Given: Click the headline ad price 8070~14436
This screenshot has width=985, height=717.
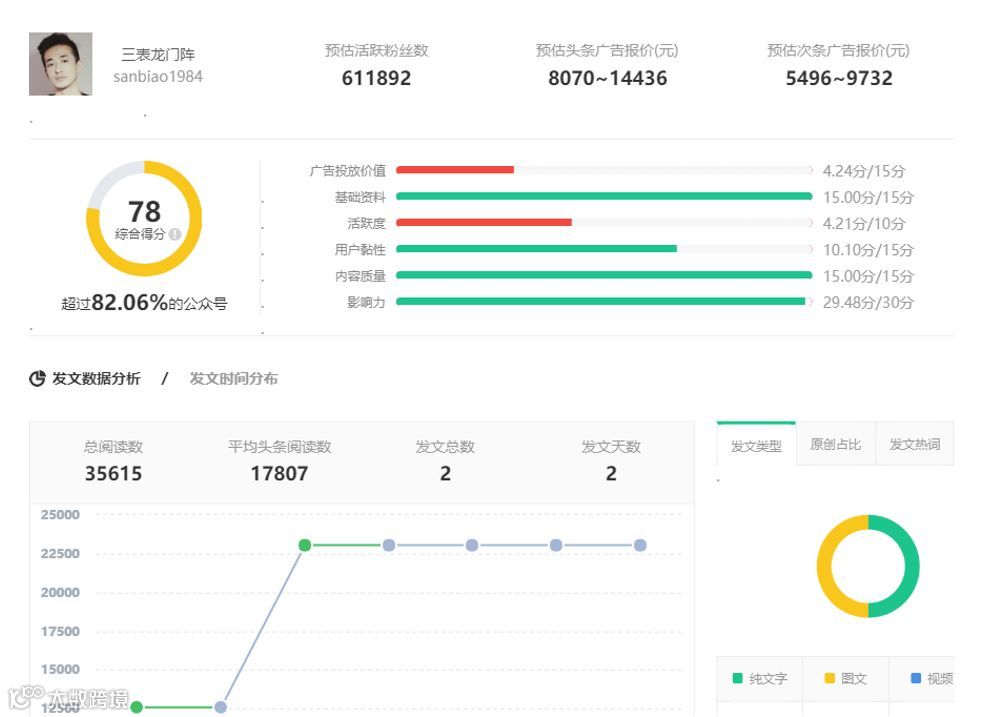Looking at the screenshot, I should pyautogui.click(x=607, y=78).
